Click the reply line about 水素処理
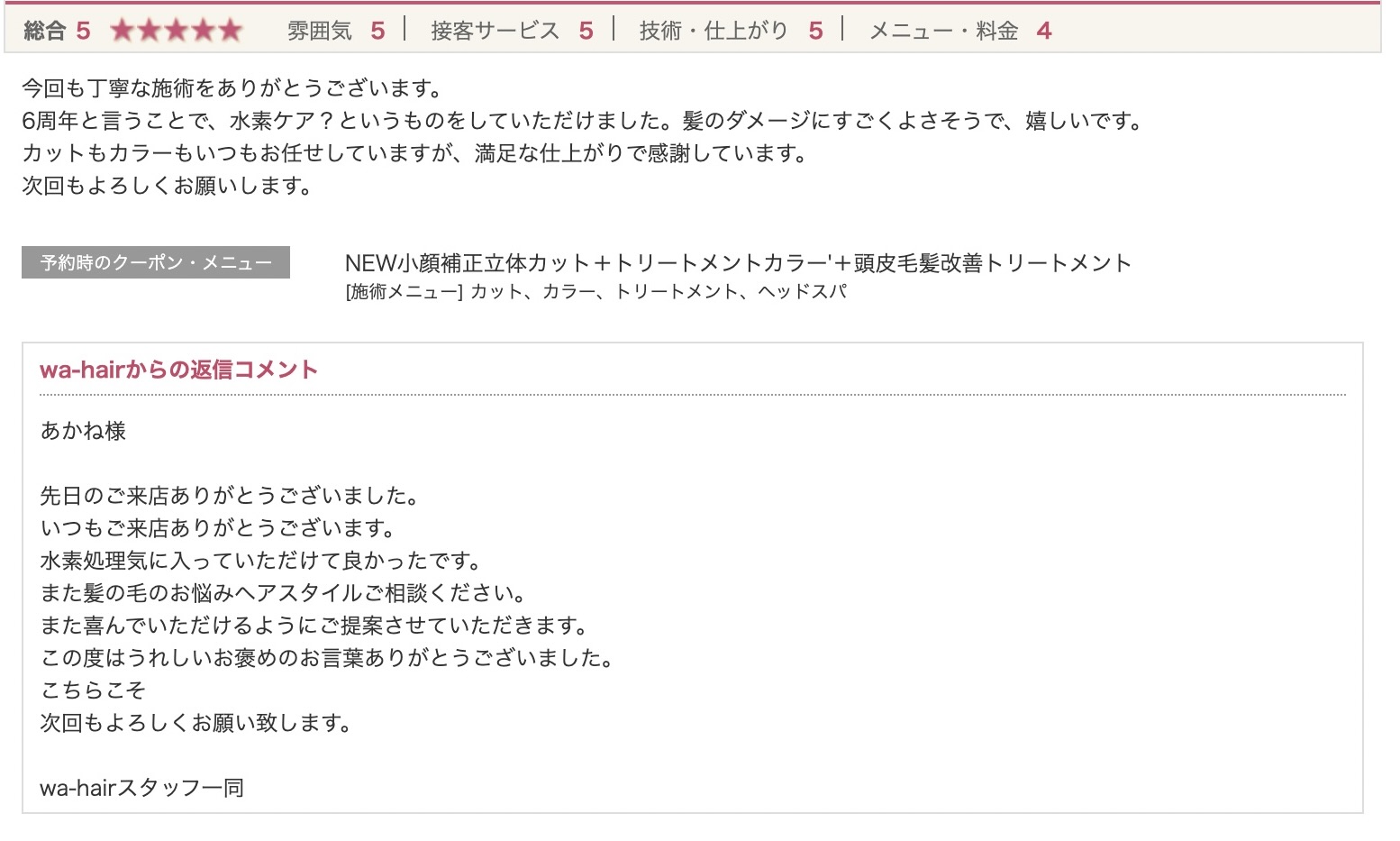 click(x=261, y=561)
